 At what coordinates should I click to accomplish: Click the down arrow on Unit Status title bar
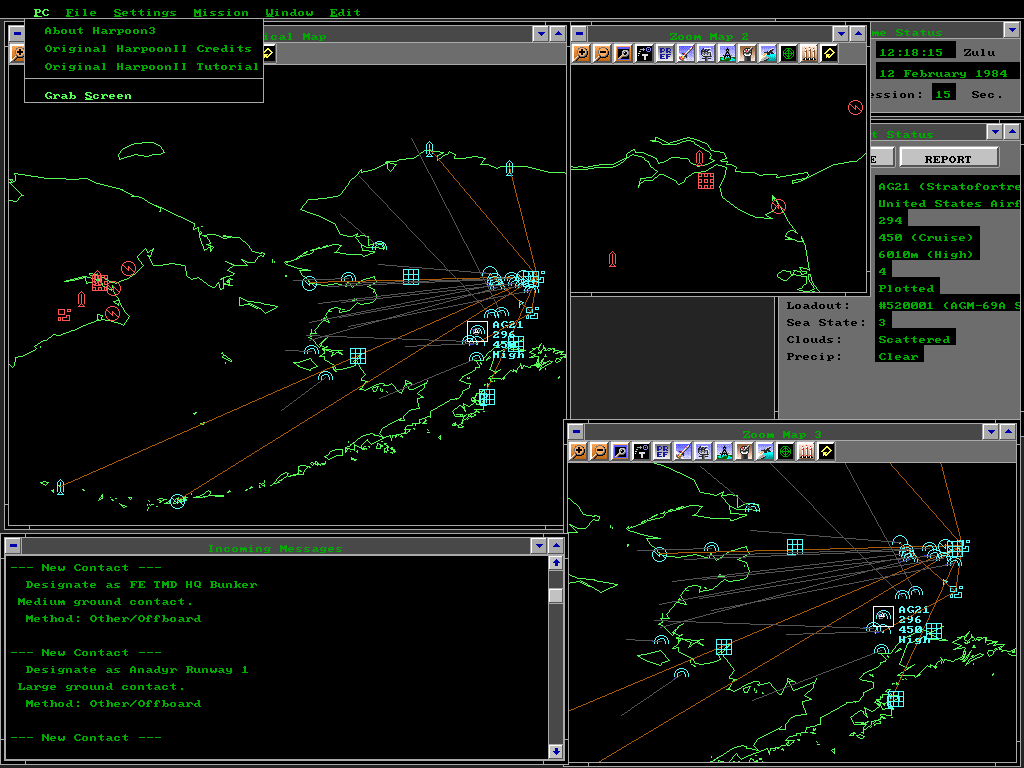tap(995, 132)
